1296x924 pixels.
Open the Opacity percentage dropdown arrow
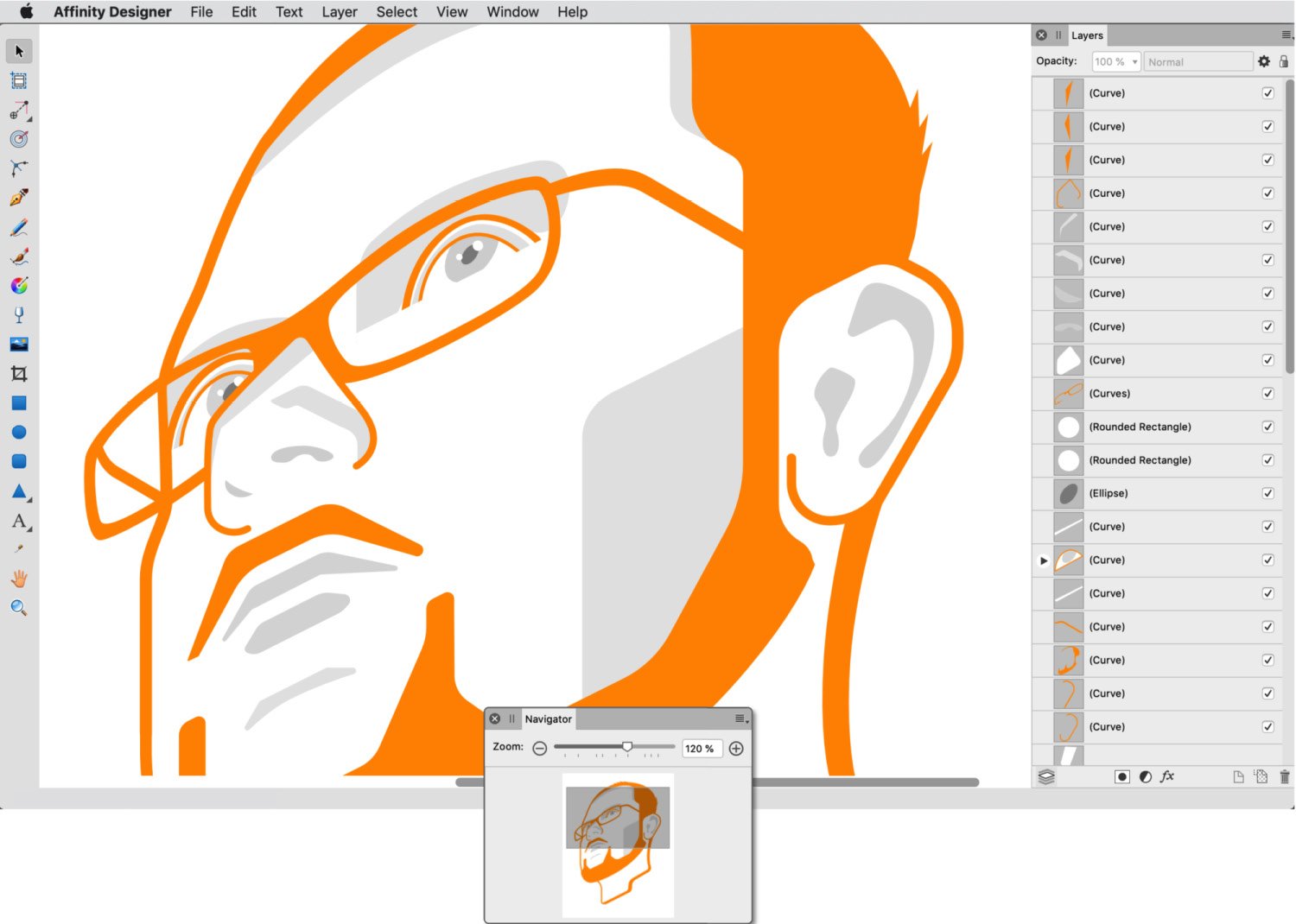[x=1134, y=62]
